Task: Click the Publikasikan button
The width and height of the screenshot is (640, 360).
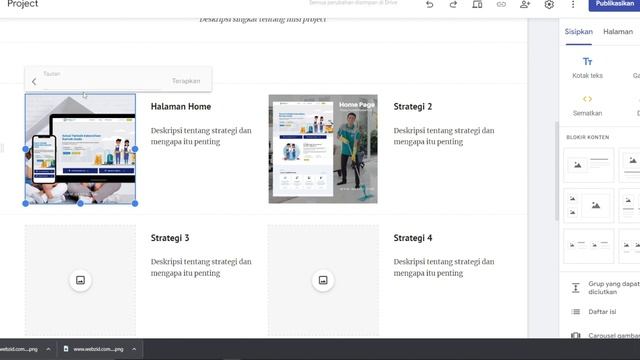Action: pyautogui.click(x=614, y=4)
